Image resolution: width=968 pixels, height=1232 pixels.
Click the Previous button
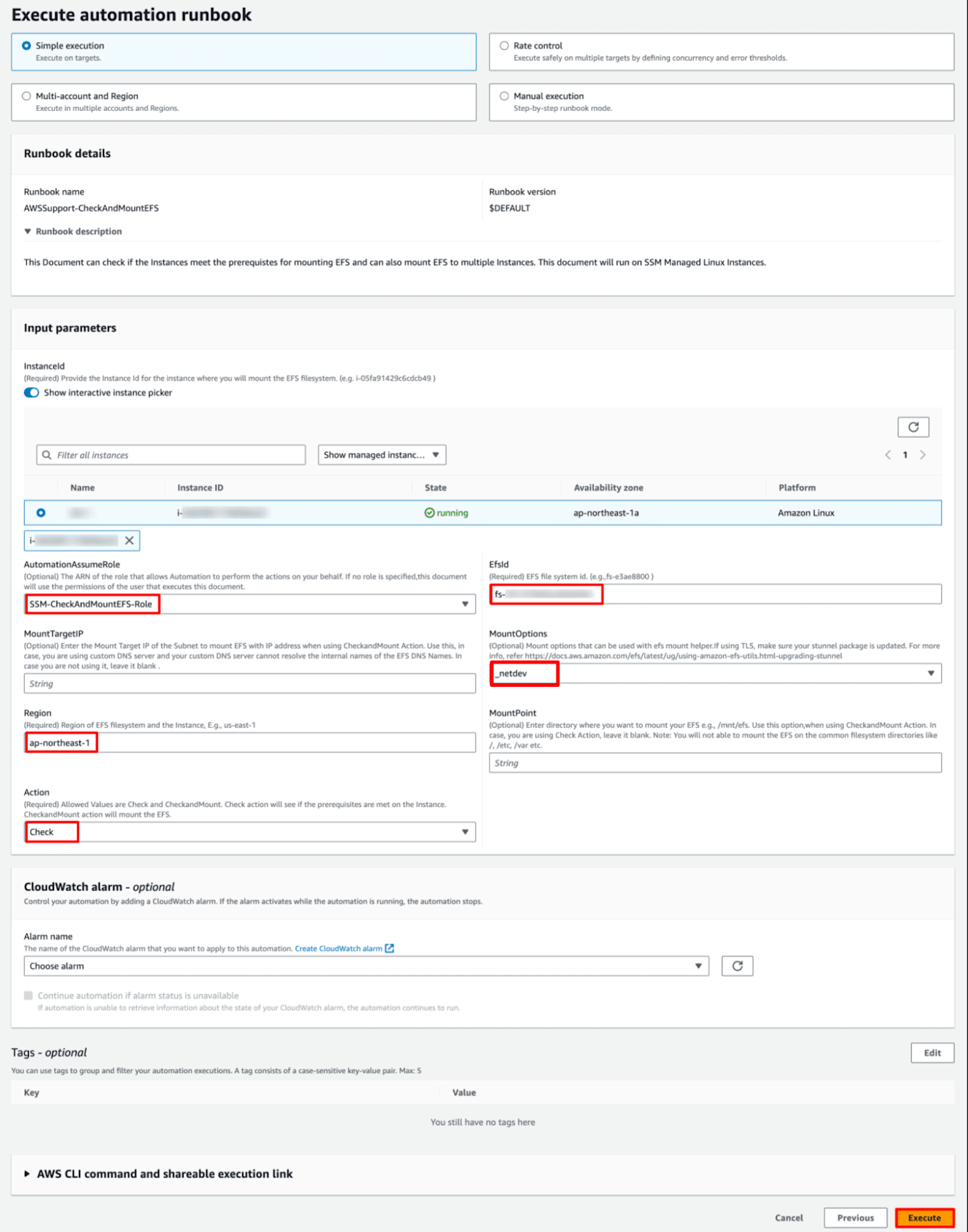tap(855, 1218)
